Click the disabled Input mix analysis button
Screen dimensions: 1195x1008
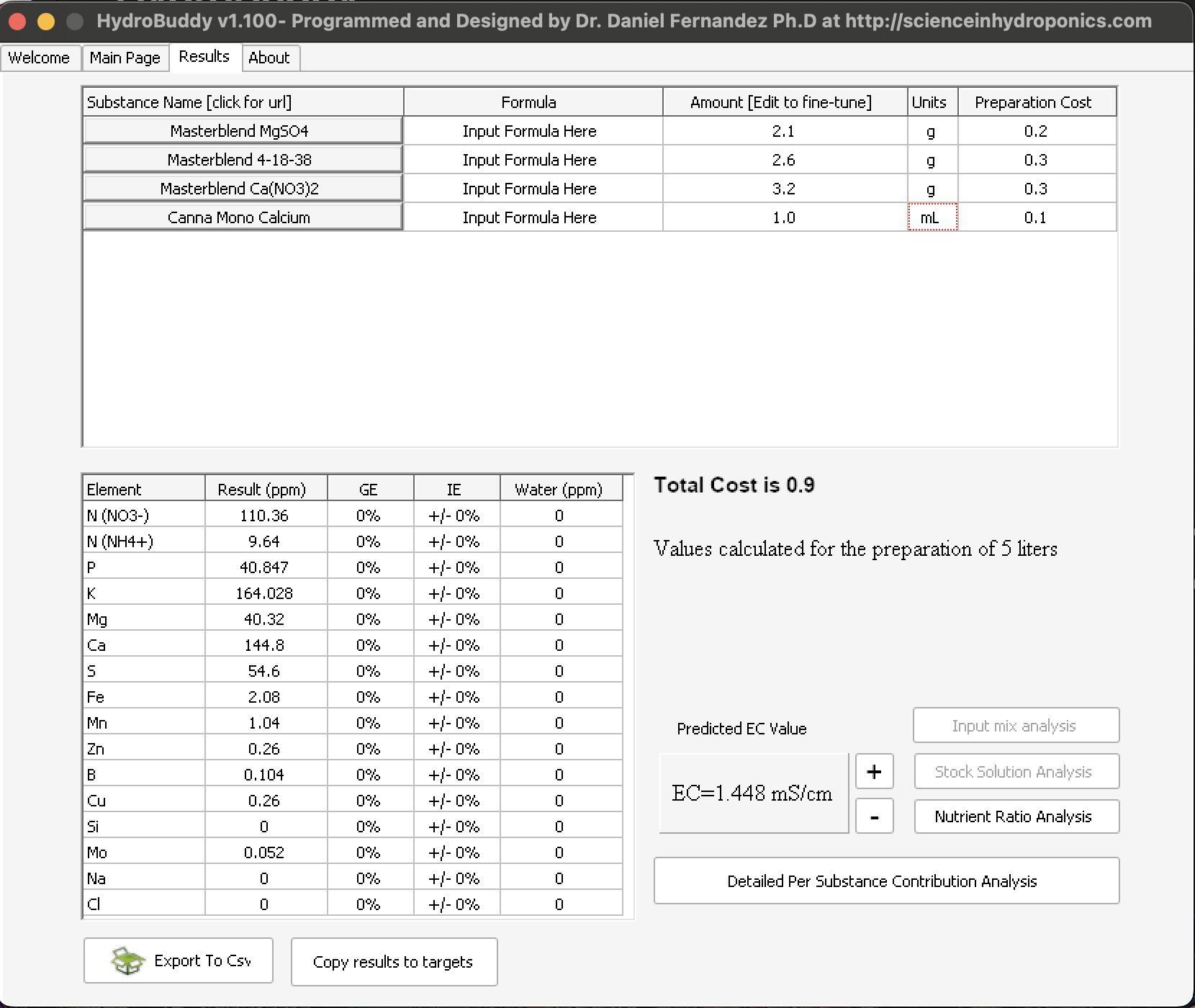1016,726
